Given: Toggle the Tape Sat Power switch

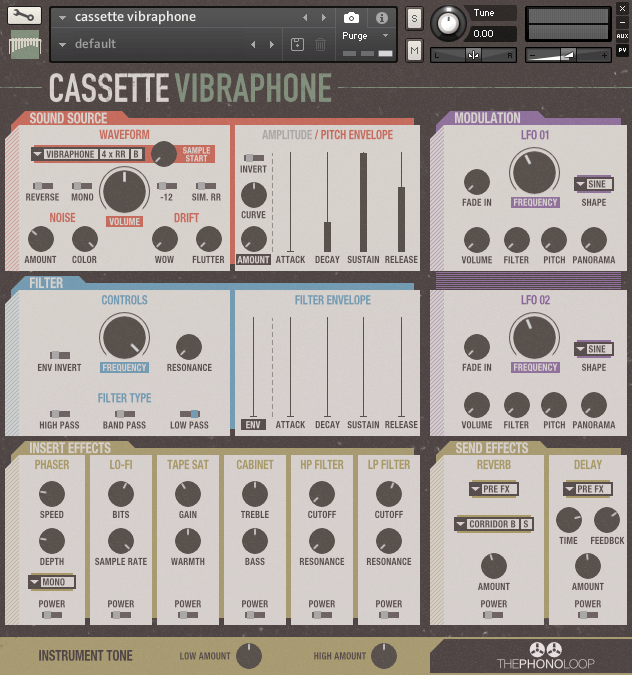Looking at the screenshot, I should 188,615.
